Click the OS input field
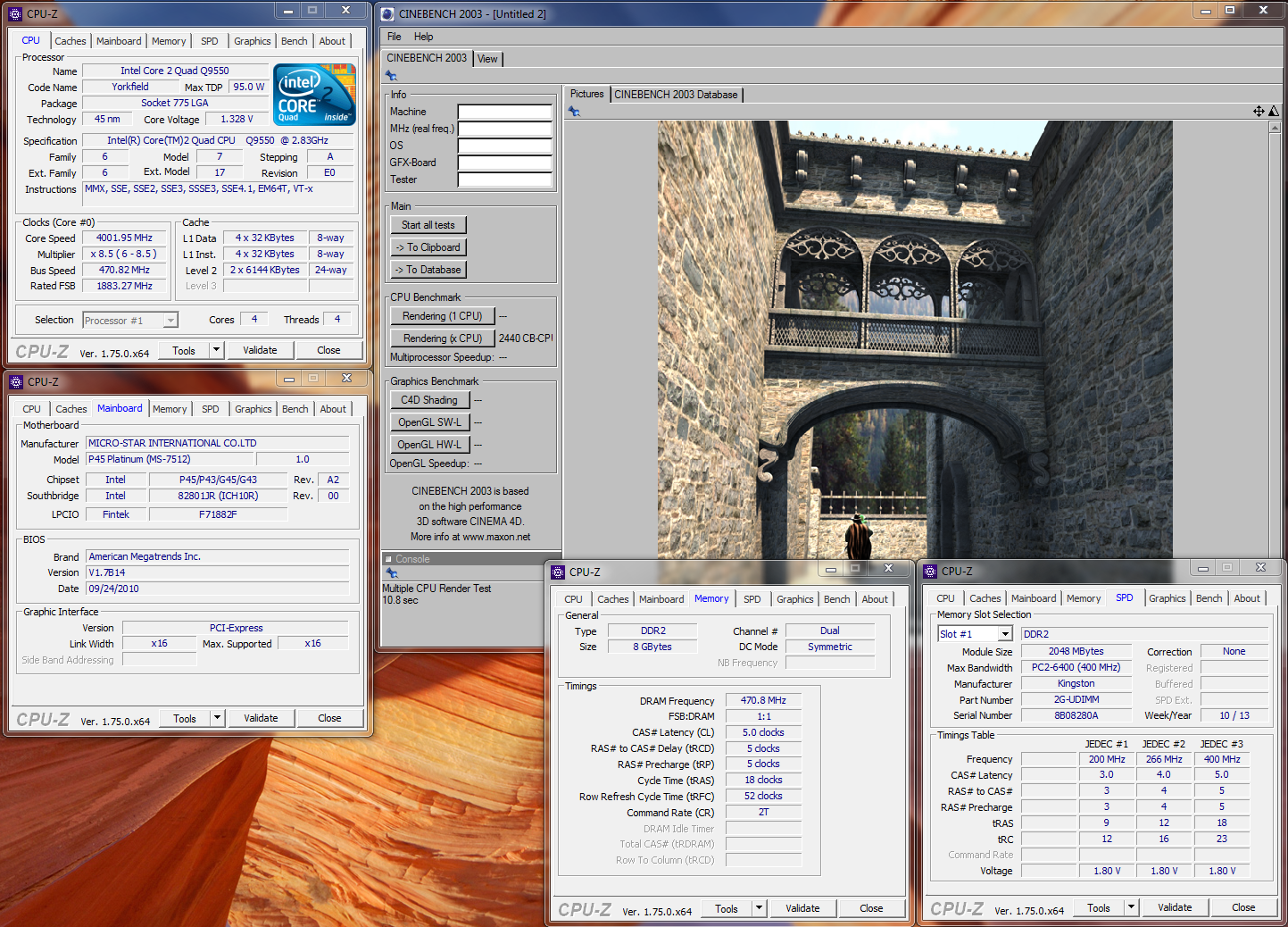The height and width of the screenshot is (927, 1288). point(505,146)
